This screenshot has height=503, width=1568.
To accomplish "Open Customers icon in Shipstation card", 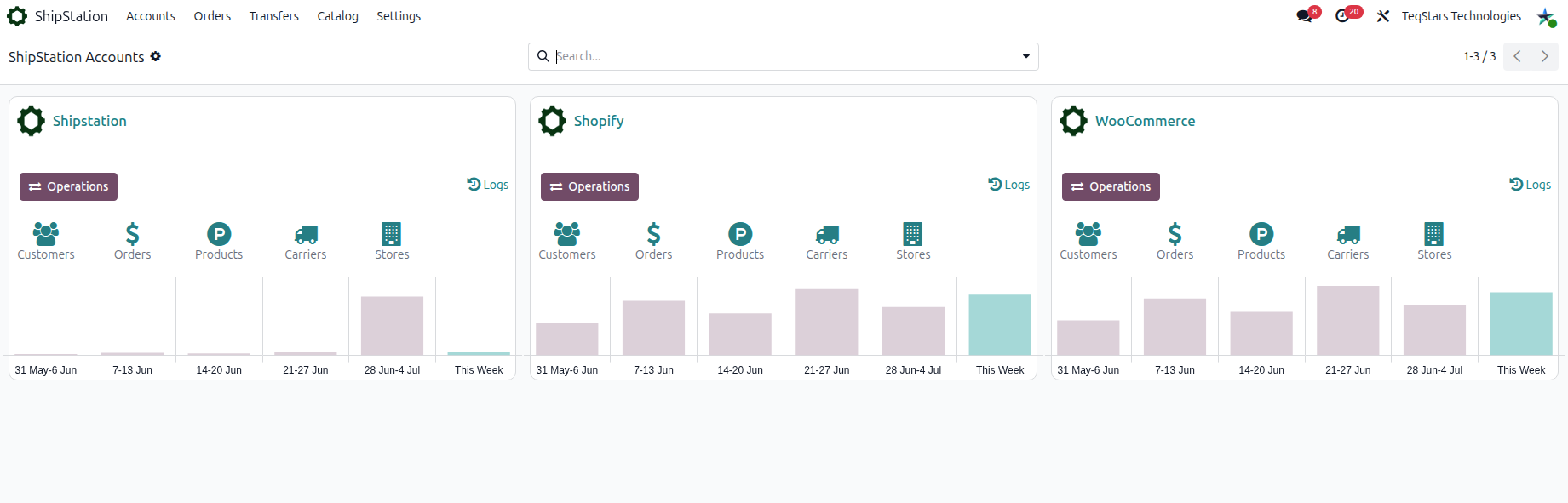I will [46, 233].
